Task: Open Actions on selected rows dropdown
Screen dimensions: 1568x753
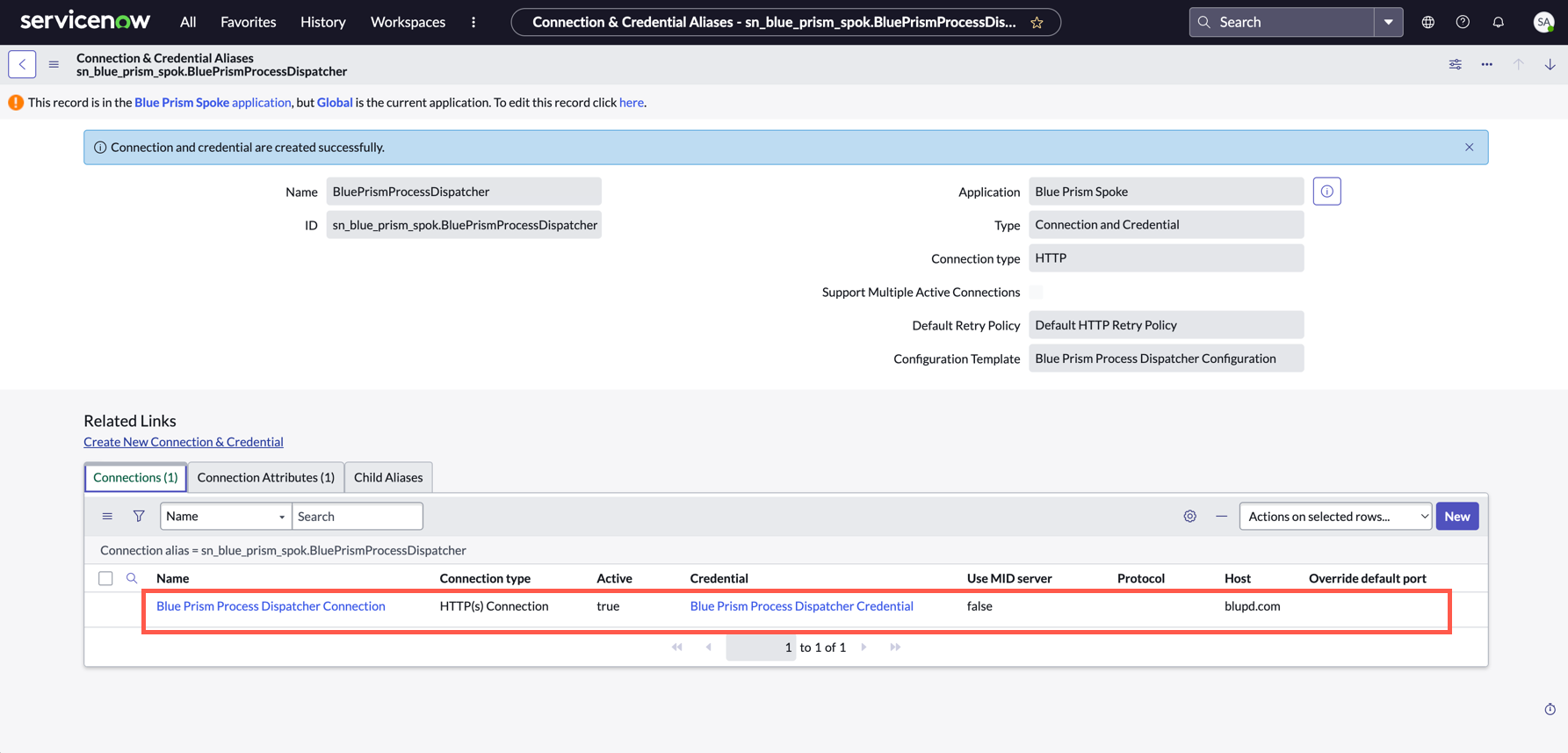Action: click(x=1335, y=517)
